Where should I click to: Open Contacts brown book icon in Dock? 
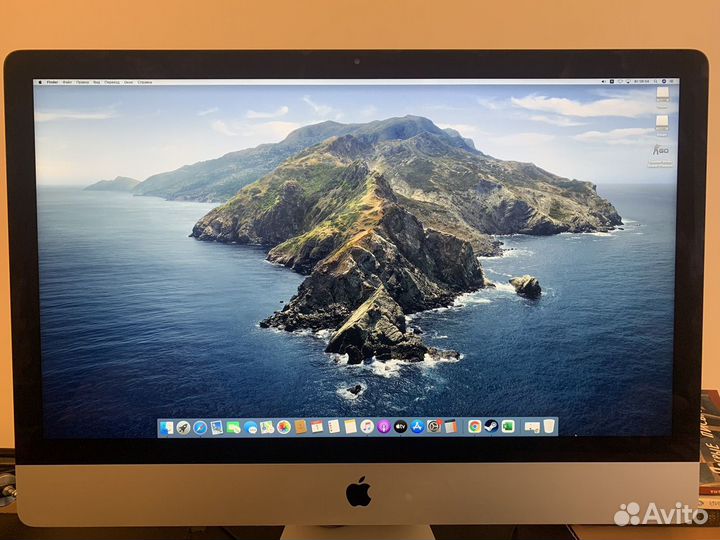pyautogui.click(x=300, y=427)
